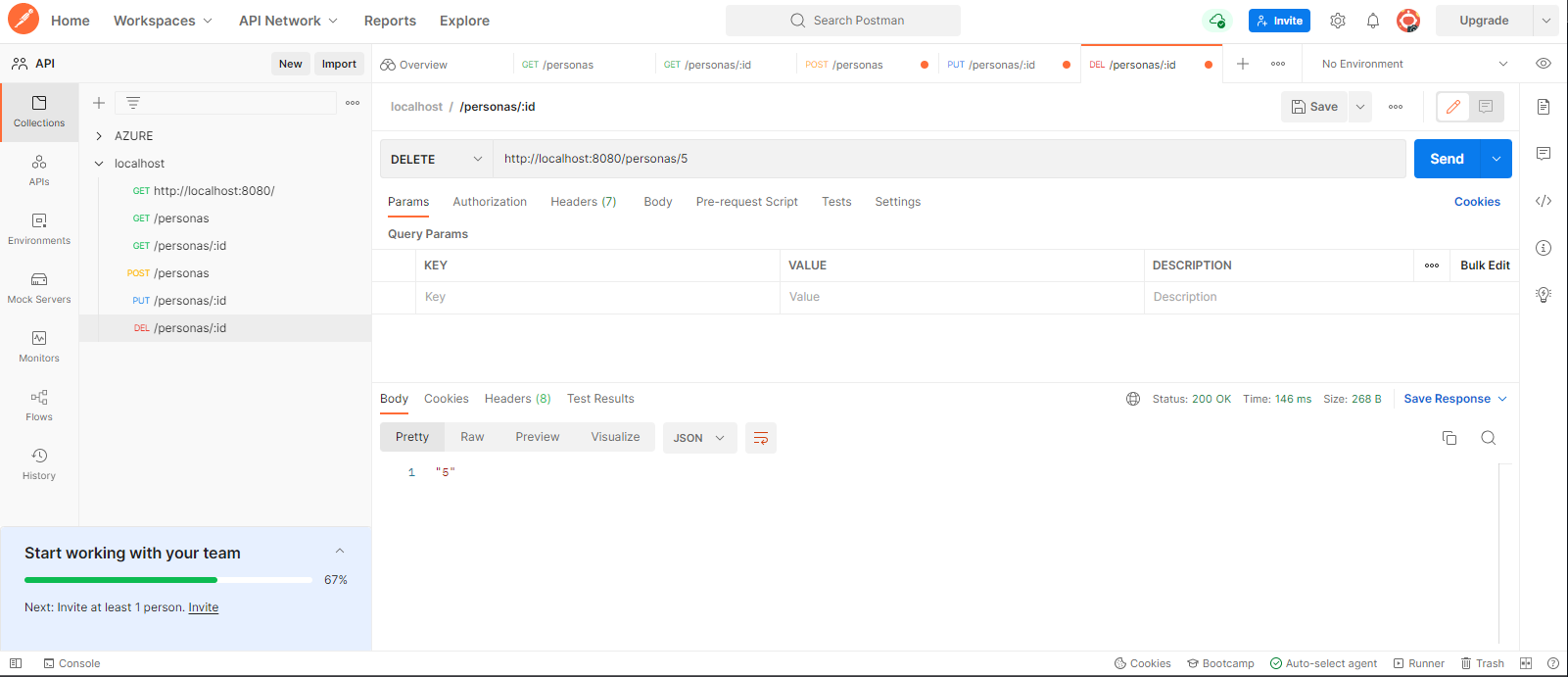
Task: Click the Search Postman box
Action: (843, 21)
